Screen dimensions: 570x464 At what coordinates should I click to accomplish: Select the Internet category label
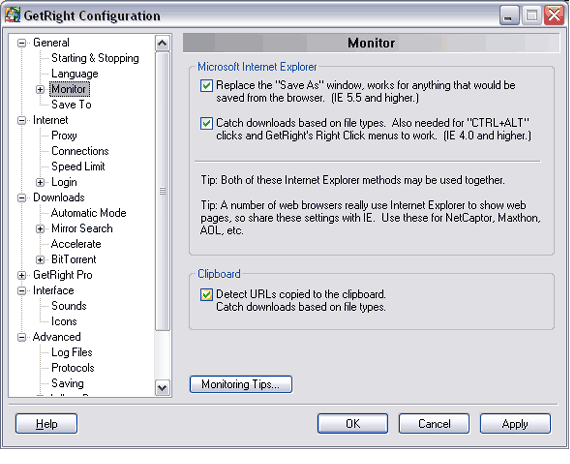[50, 120]
